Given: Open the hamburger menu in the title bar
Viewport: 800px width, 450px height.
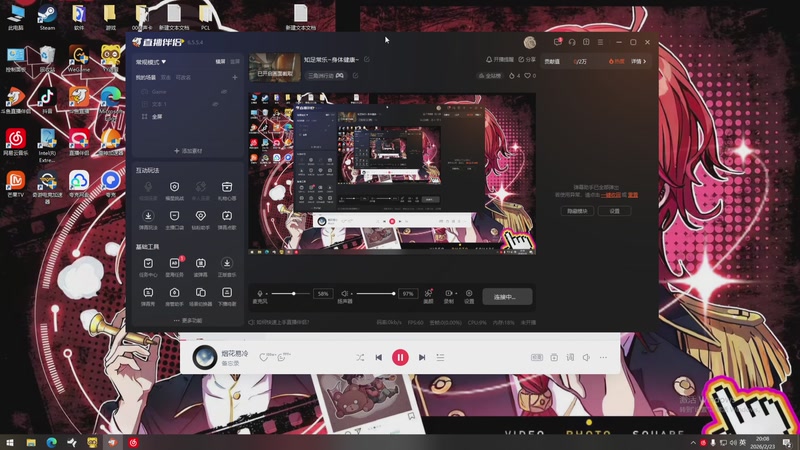Looking at the screenshot, I should (x=601, y=42).
